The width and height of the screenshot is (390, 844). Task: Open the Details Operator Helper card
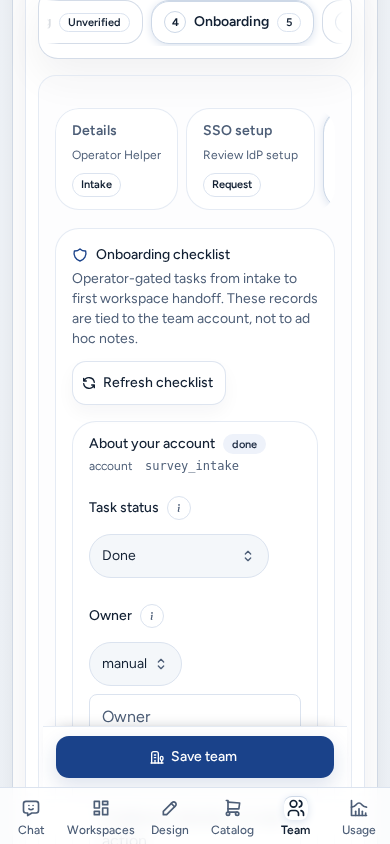click(x=117, y=159)
